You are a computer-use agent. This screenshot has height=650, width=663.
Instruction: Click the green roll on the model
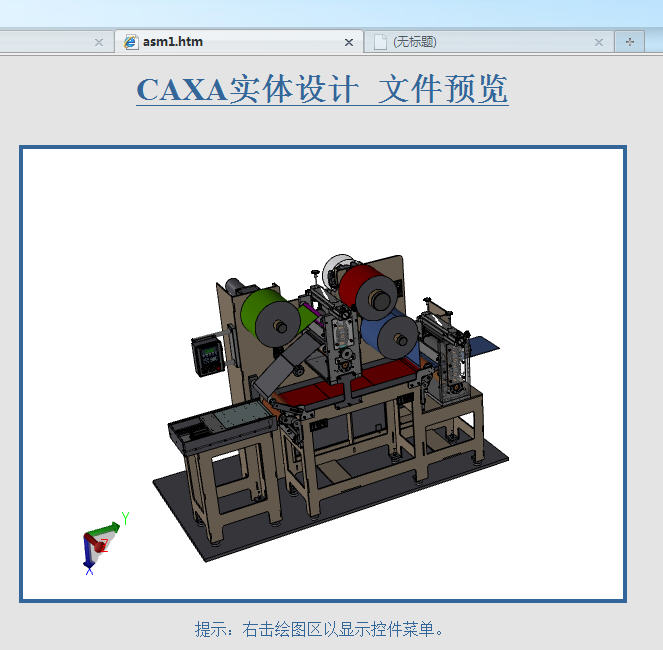[x=270, y=318]
